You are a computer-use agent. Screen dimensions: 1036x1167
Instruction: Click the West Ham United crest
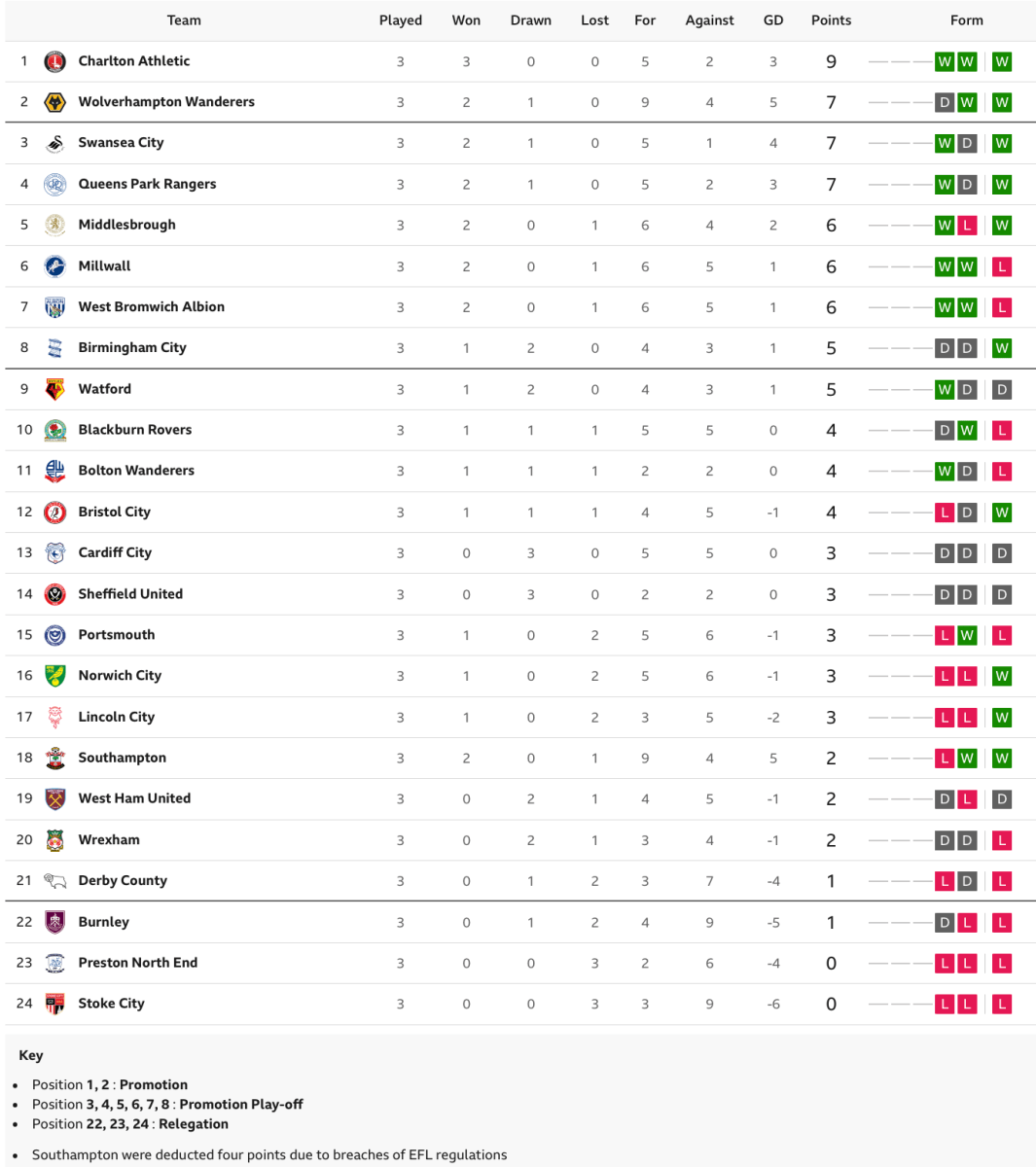pyautogui.click(x=55, y=798)
